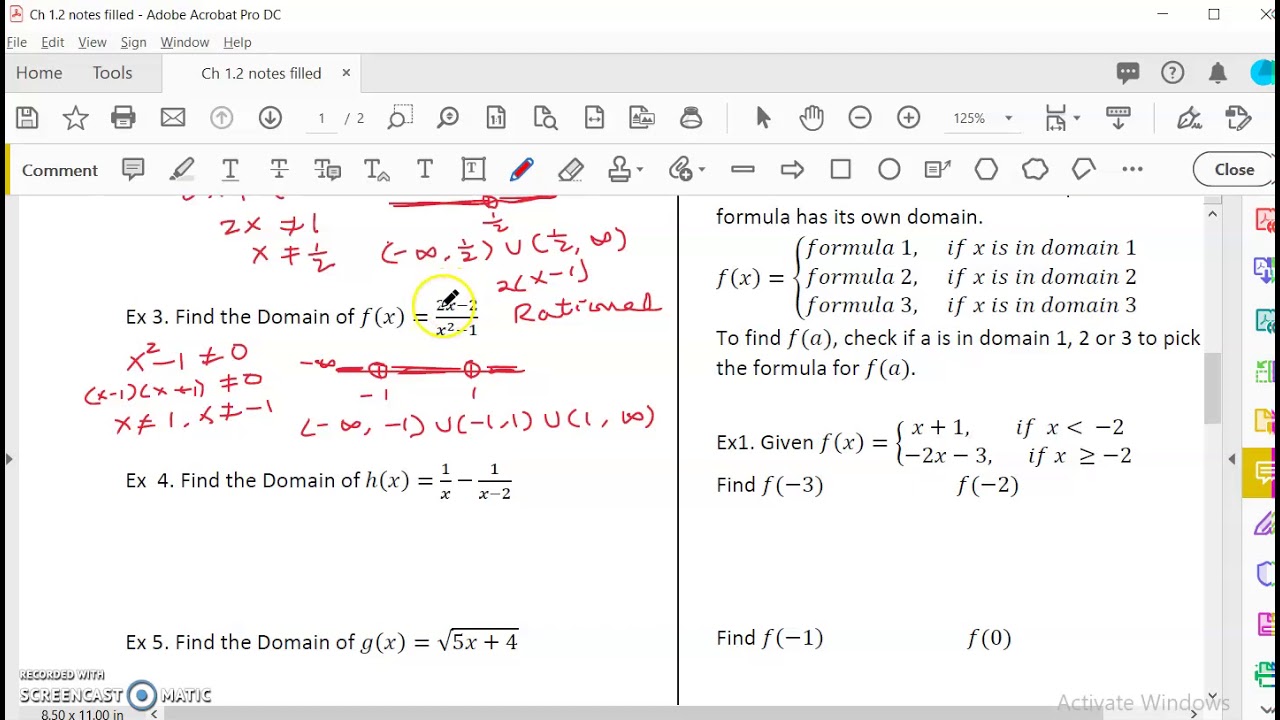Viewport: 1280px width, 720px height.
Task: Switch to the Tools tab
Action: click(112, 73)
